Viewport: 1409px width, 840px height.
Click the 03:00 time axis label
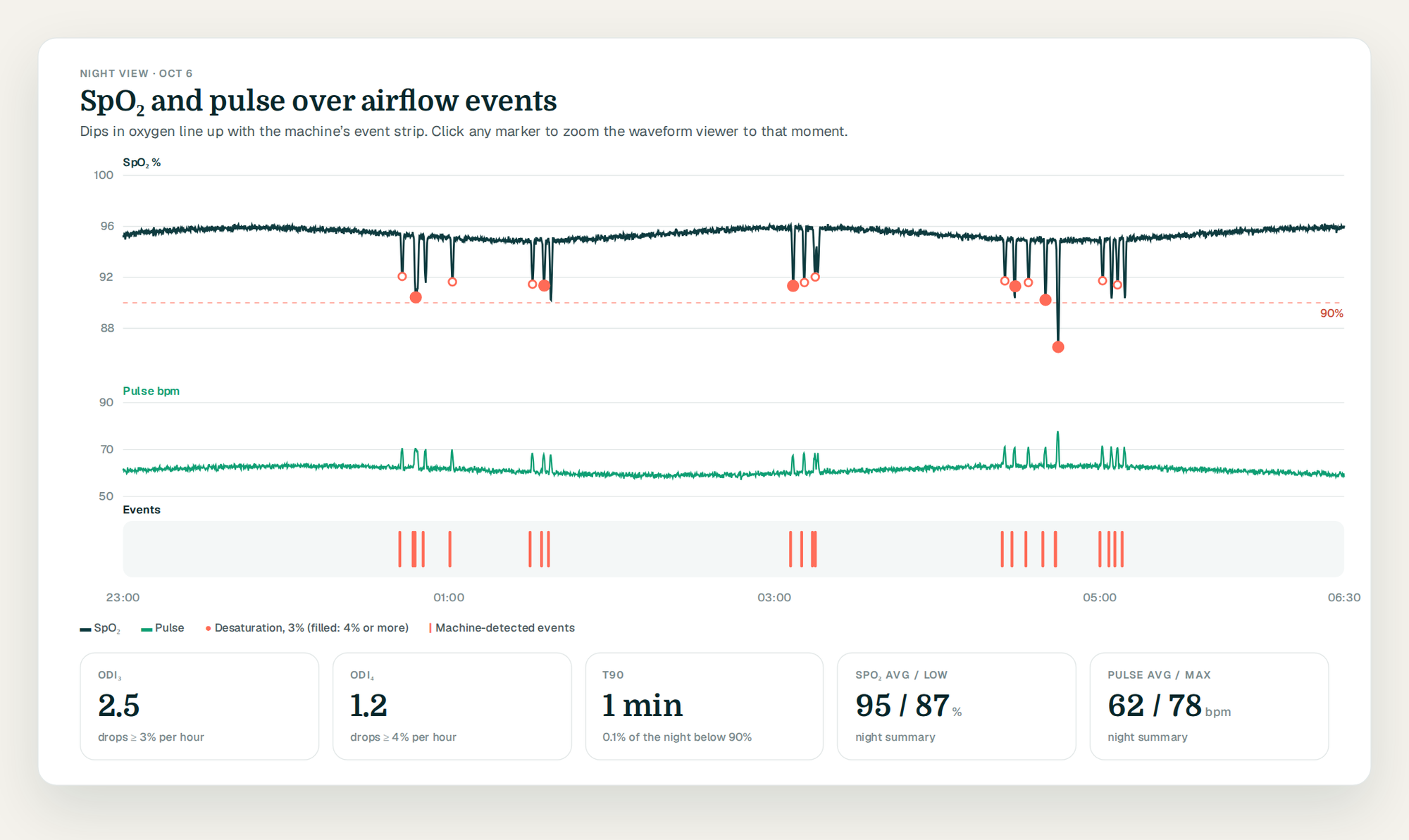click(774, 598)
